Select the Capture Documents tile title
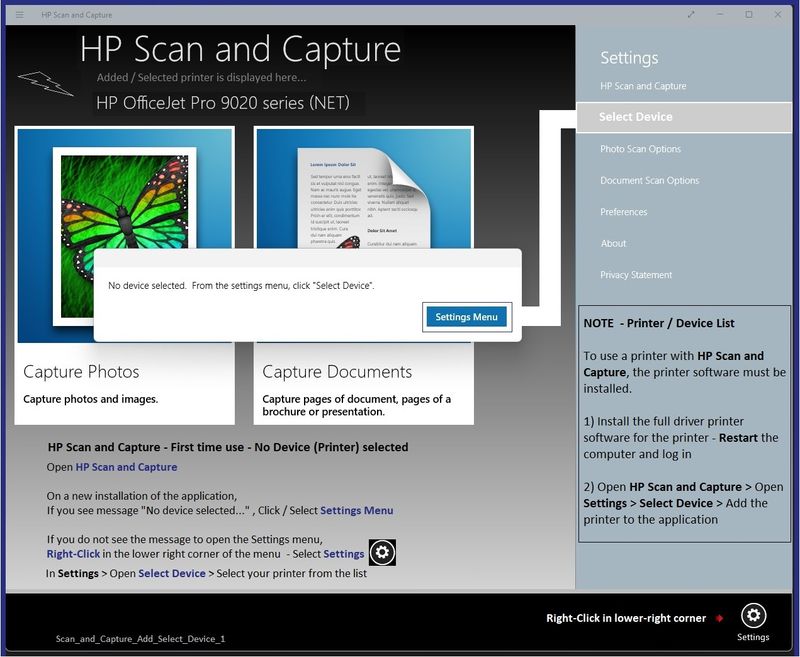Image resolution: width=800 pixels, height=657 pixels. tap(337, 372)
